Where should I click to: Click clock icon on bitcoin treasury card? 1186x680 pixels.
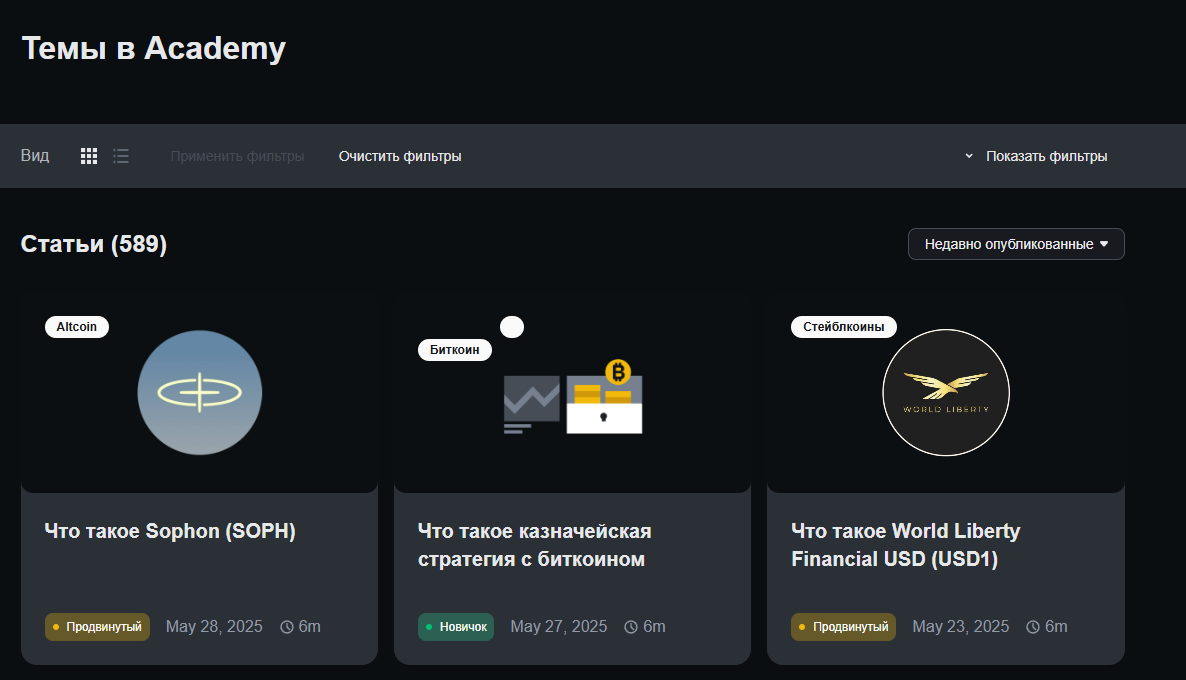pyautogui.click(x=631, y=627)
